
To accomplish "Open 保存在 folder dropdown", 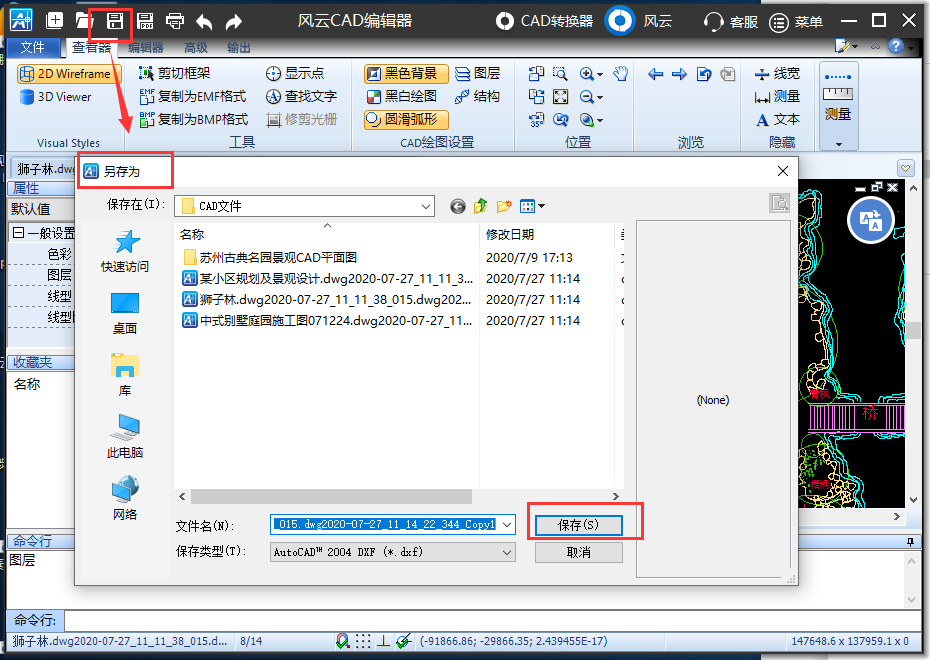I will coord(426,206).
